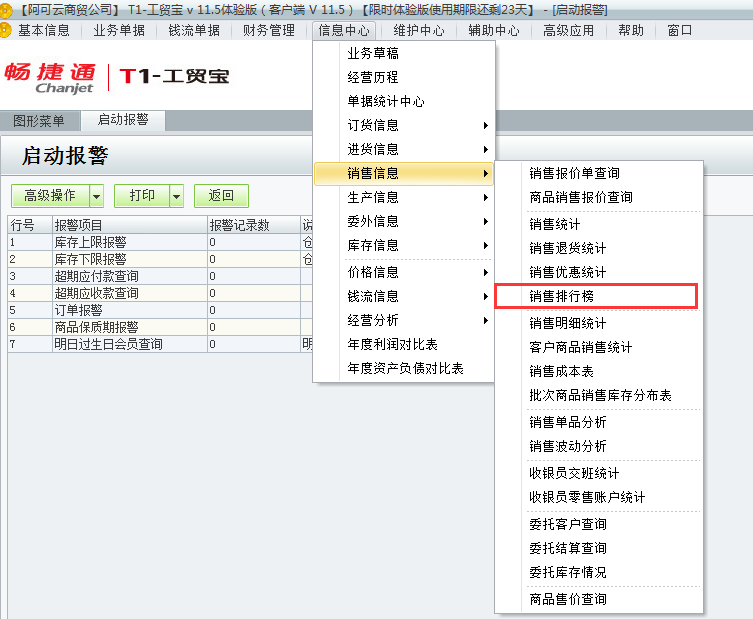The height and width of the screenshot is (619, 753).
Task: Select the 库存上限报警 row
Action: pyautogui.click(x=160, y=242)
